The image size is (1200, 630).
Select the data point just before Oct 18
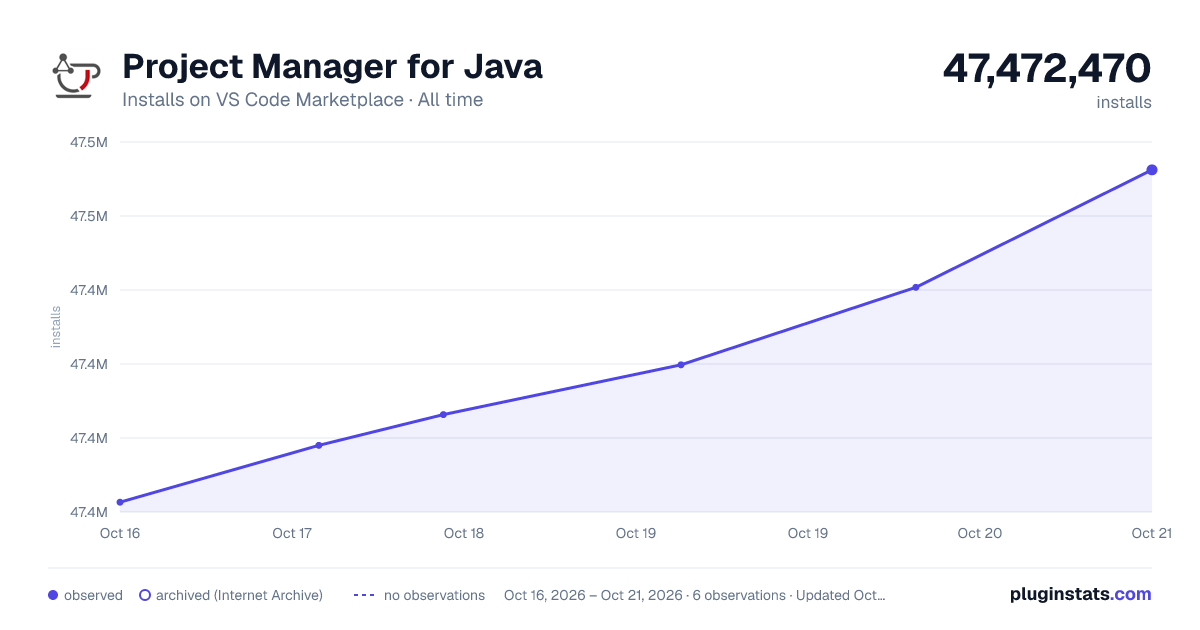point(443,414)
